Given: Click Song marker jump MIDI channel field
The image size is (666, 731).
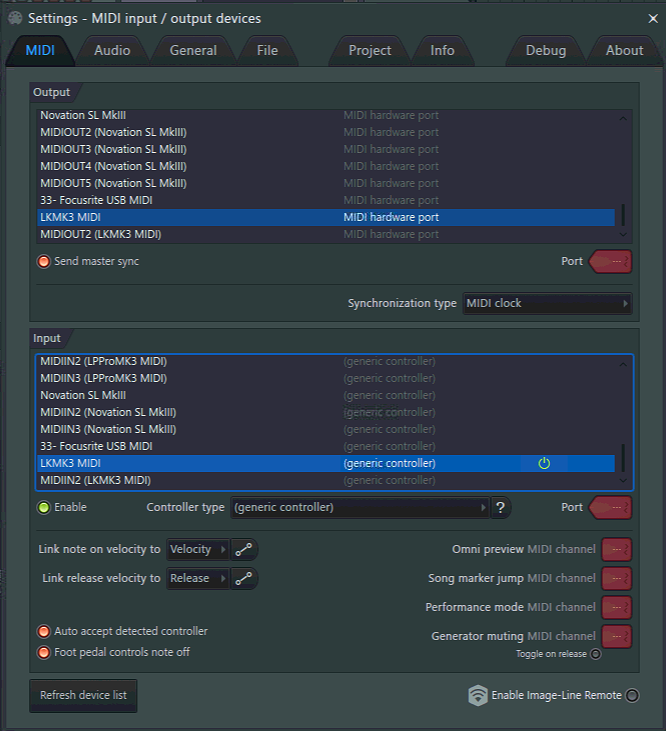Looking at the screenshot, I should click(617, 579).
